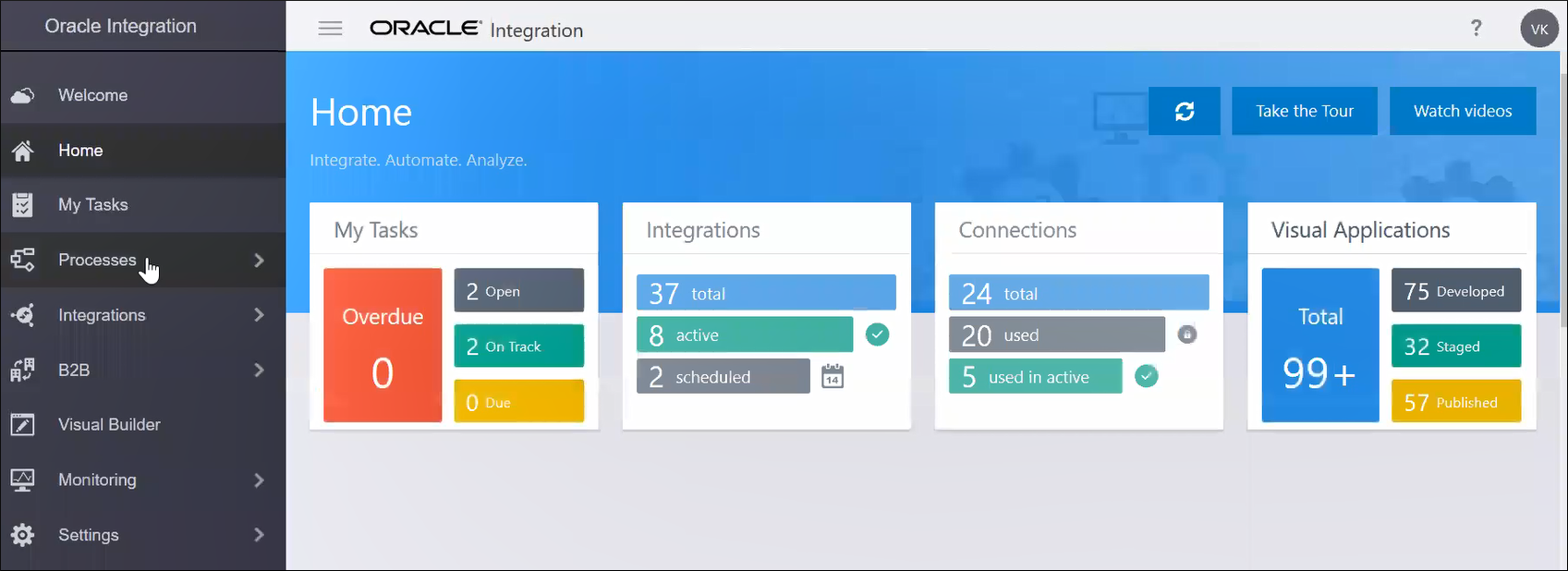The width and height of the screenshot is (1568, 571).
Task: Click the checkmark icon beside used in active
Action: [1147, 376]
